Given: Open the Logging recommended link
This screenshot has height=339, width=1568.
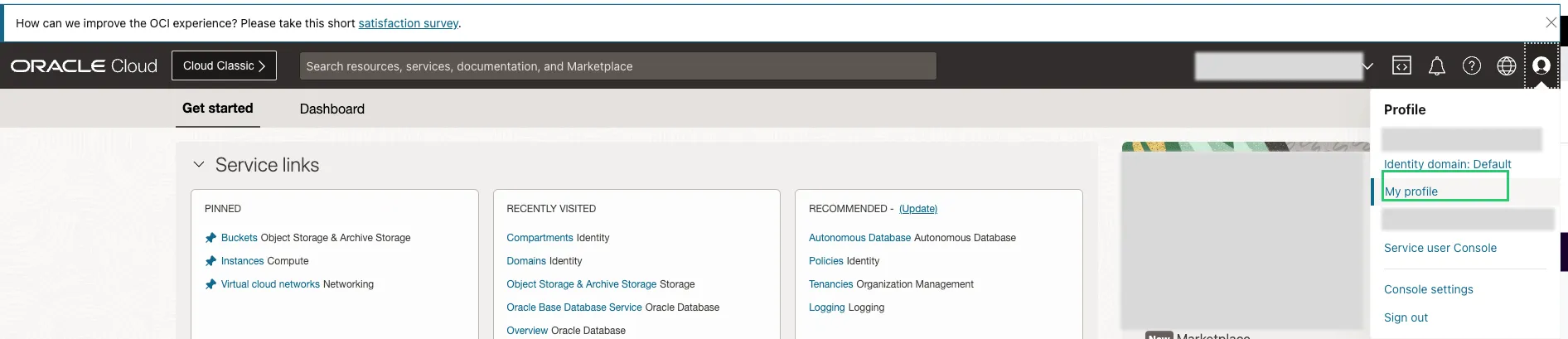Looking at the screenshot, I should pyautogui.click(x=827, y=308).
